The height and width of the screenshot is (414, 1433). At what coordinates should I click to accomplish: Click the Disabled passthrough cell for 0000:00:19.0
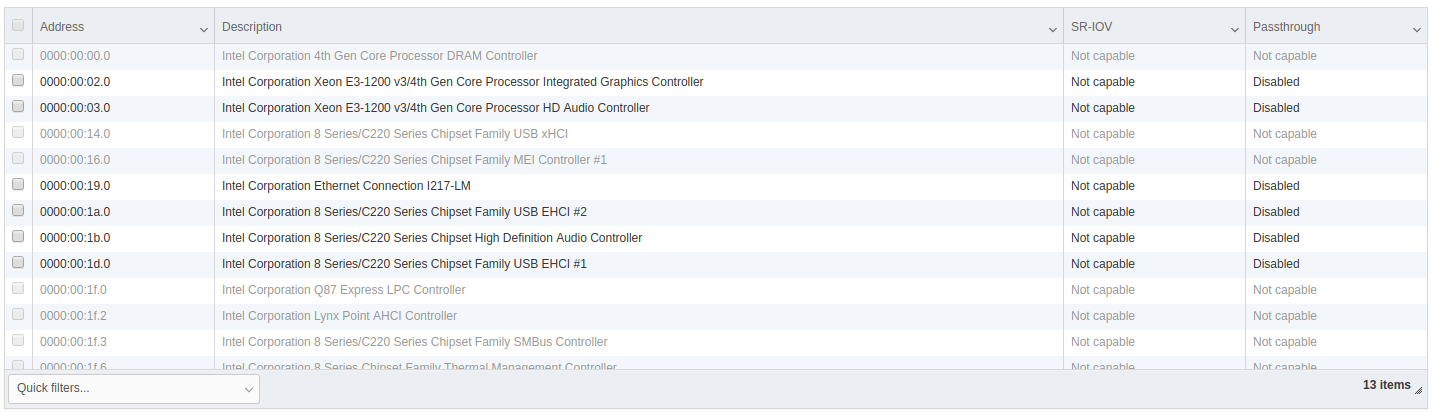(x=1276, y=186)
